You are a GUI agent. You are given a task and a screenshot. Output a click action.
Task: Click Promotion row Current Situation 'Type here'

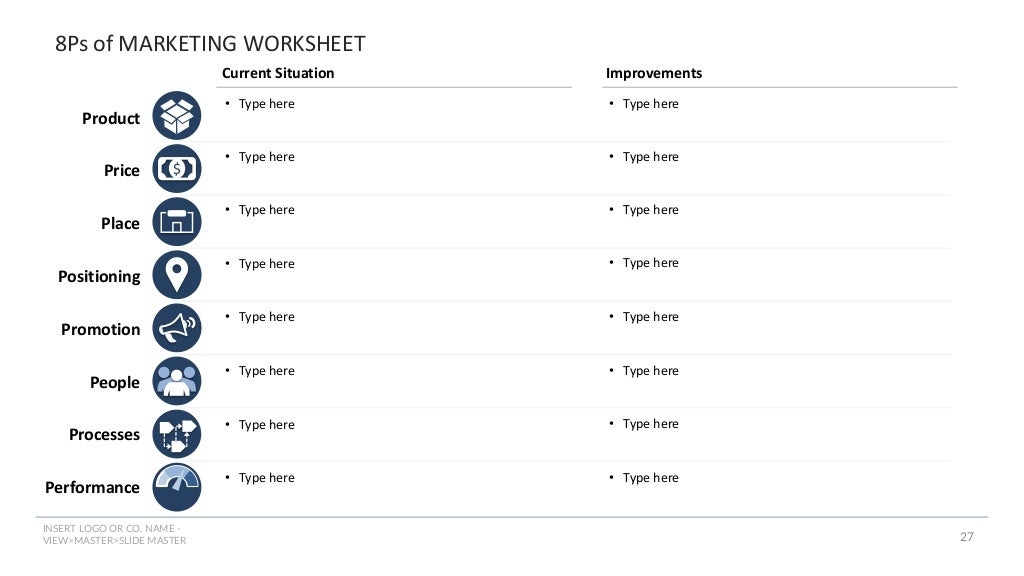(266, 317)
